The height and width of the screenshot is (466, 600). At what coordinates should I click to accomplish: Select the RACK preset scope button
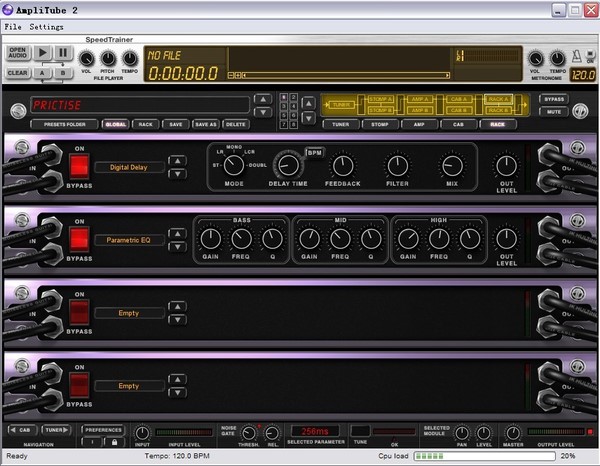click(145, 124)
